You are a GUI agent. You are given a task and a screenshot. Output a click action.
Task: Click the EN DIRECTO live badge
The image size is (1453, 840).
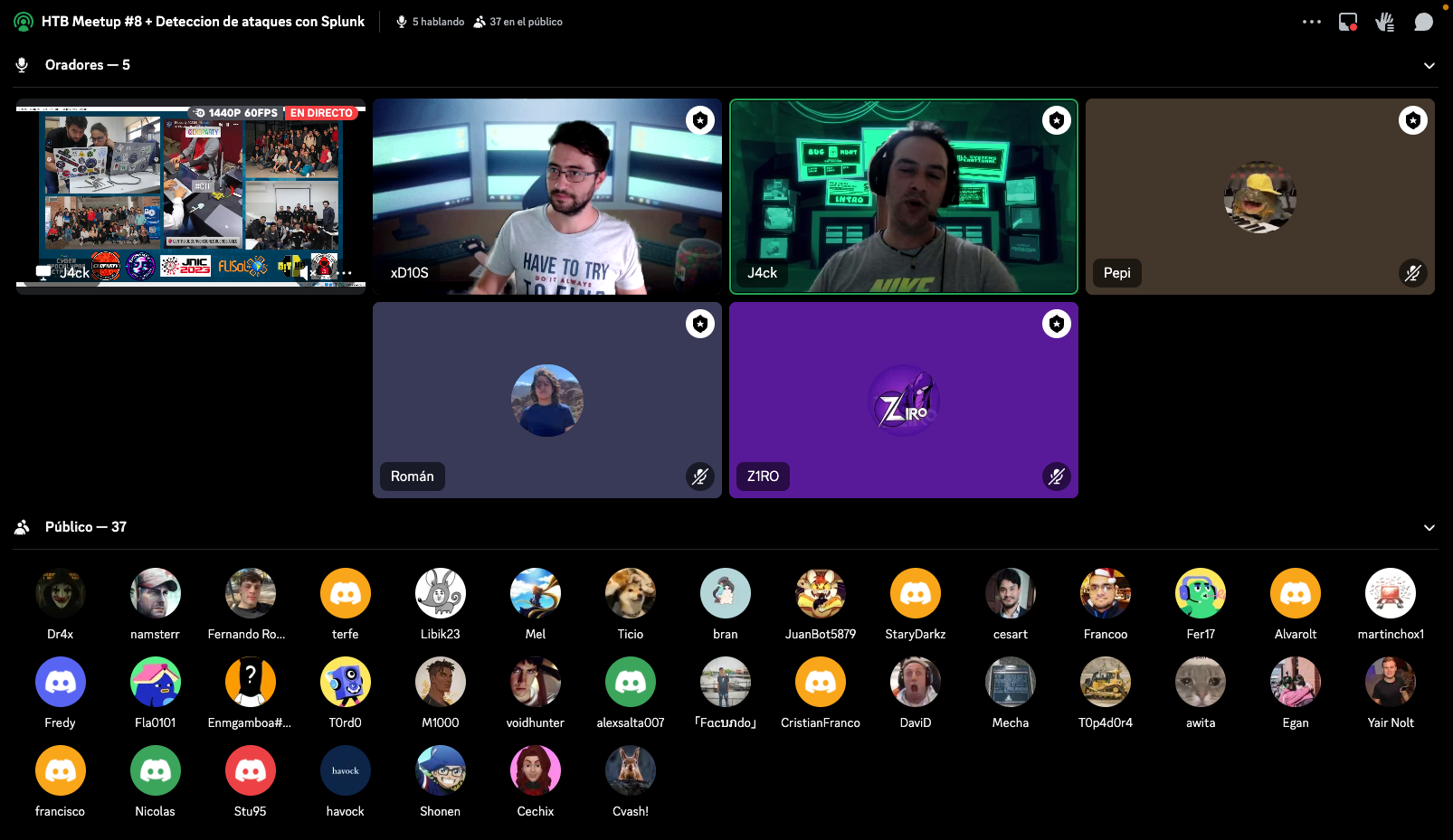[321, 113]
